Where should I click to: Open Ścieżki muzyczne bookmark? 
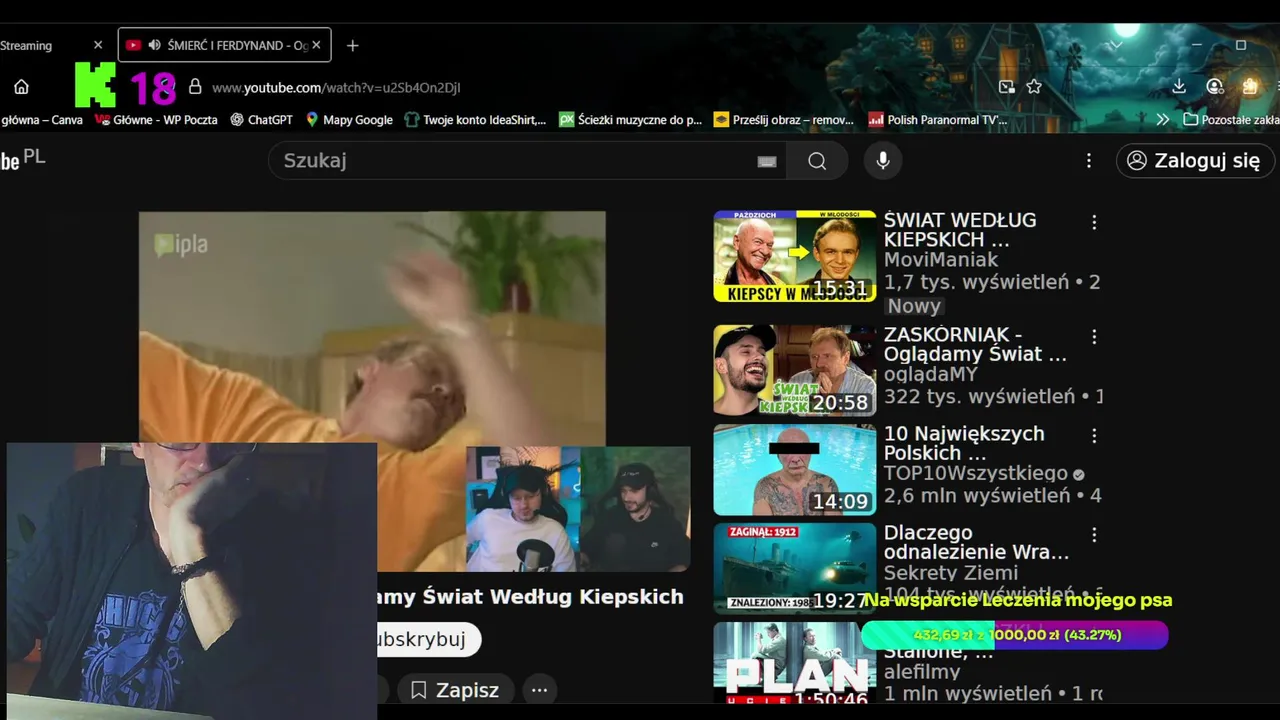[631, 120]
